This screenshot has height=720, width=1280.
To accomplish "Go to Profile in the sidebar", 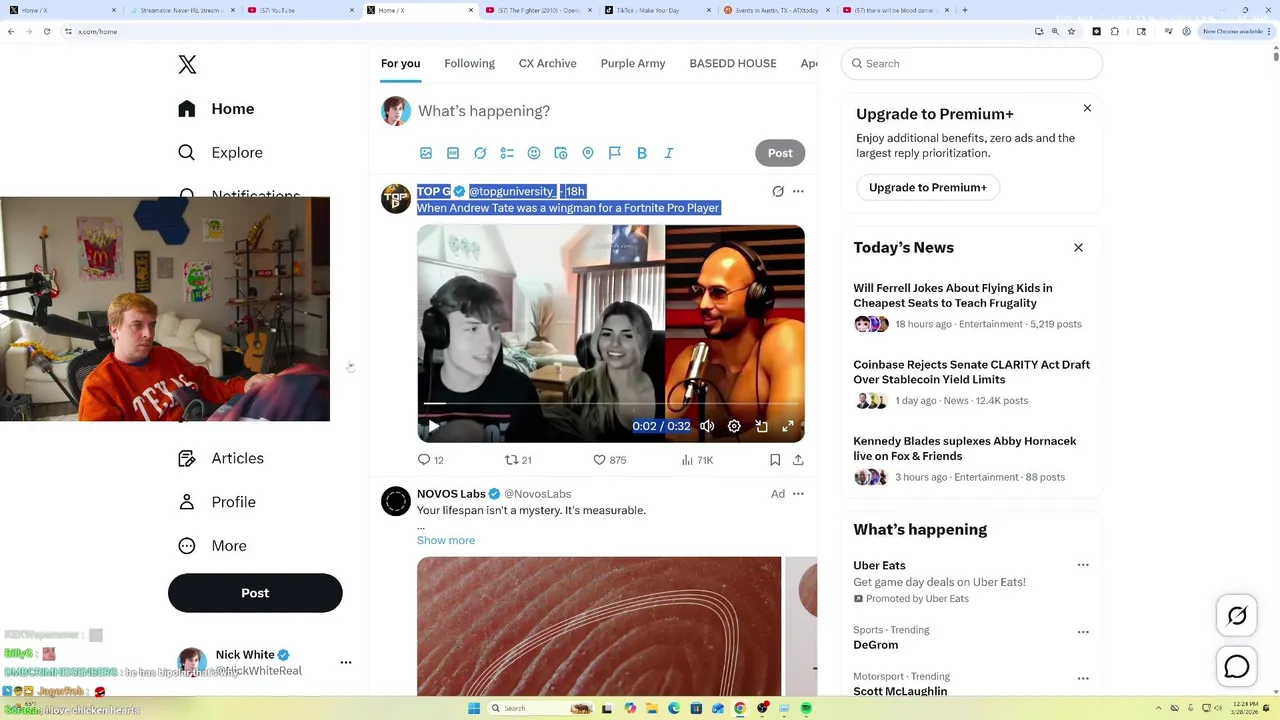I will (x=217, y=502).
